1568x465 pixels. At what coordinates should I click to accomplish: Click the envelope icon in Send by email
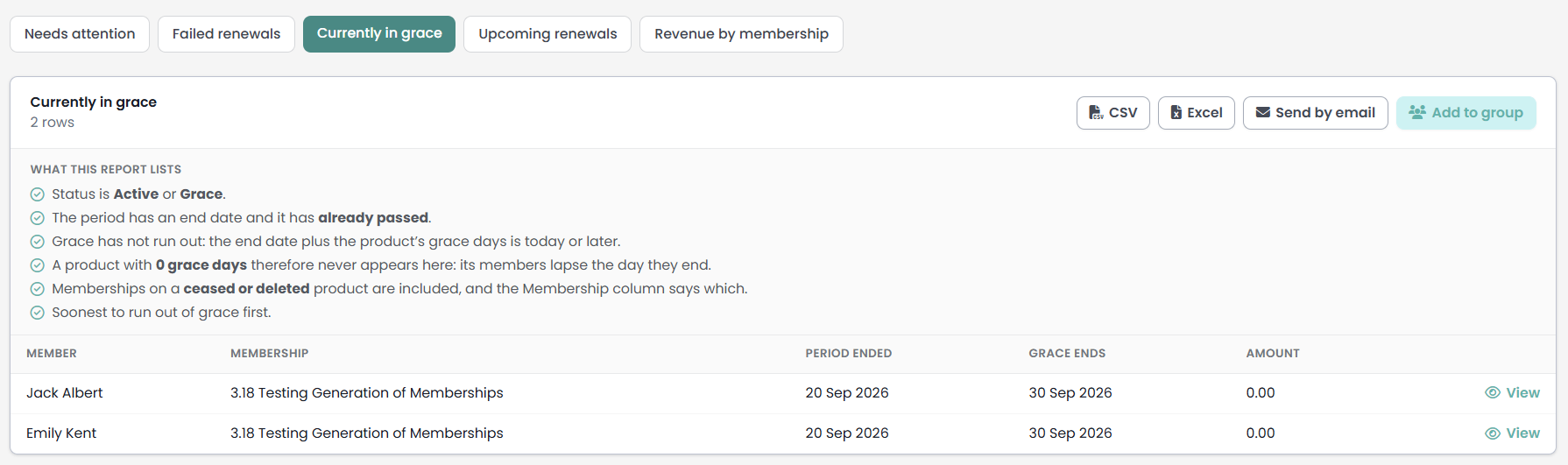1263,113
